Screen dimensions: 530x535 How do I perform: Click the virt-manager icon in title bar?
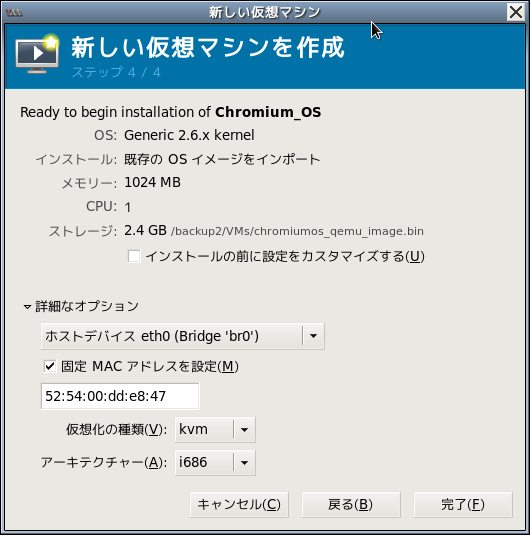(x=14, y=13)
